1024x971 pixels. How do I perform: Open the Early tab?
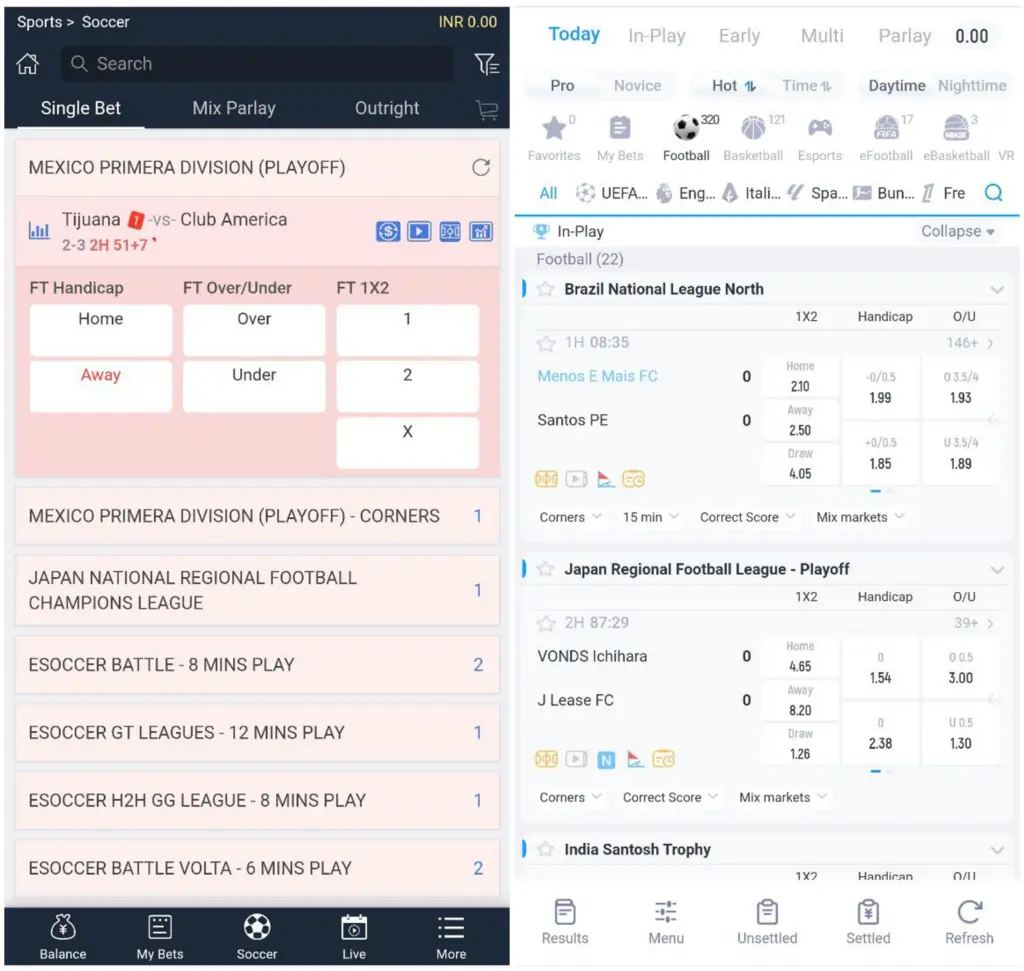click(739, 36)
